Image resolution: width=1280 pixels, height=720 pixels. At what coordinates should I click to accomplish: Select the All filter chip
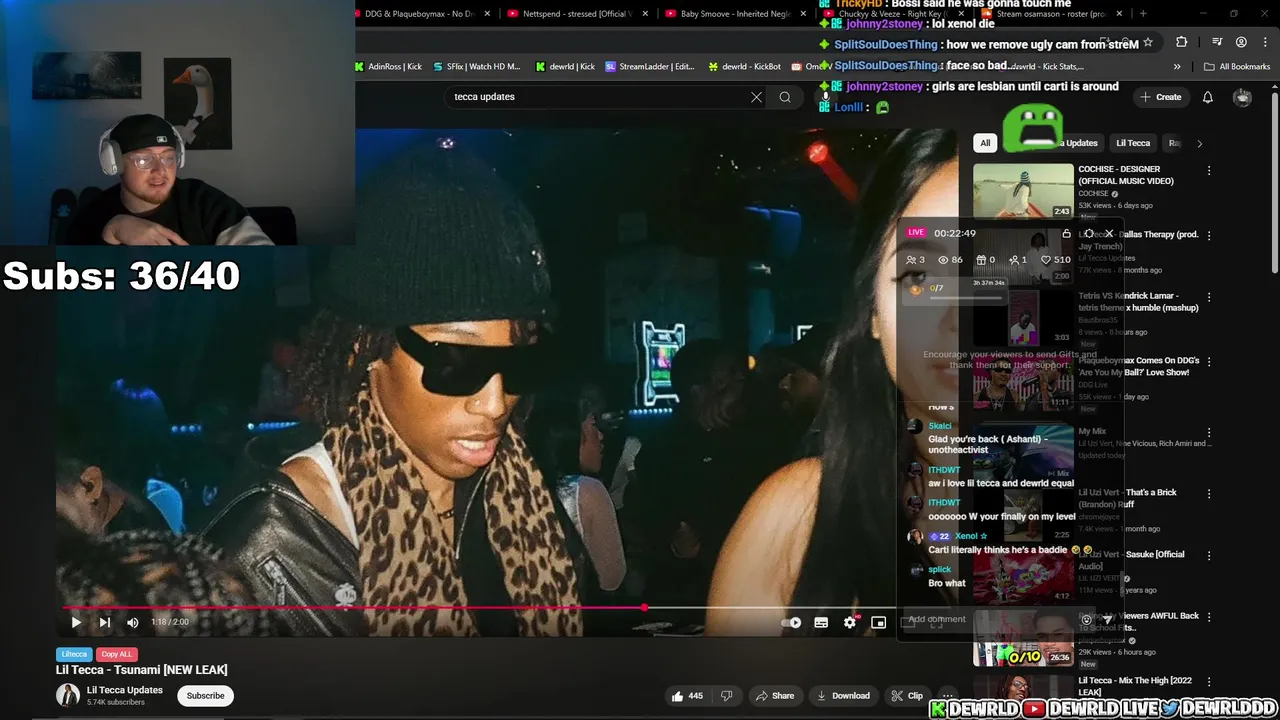tap(985, 143)
